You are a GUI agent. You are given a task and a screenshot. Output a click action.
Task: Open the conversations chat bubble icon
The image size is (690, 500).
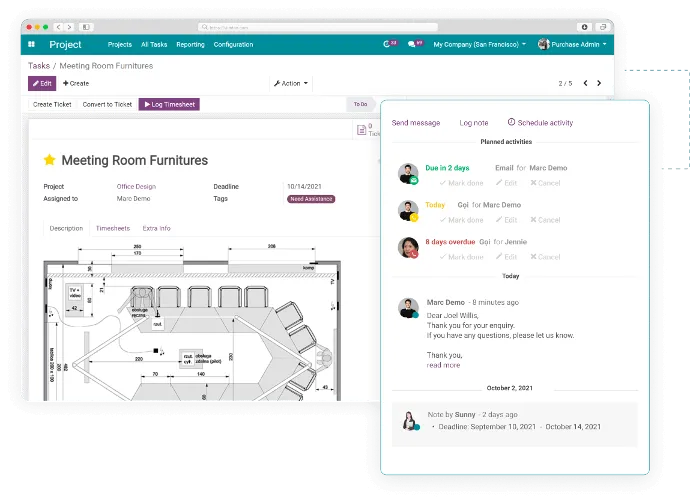pos(411,44)
